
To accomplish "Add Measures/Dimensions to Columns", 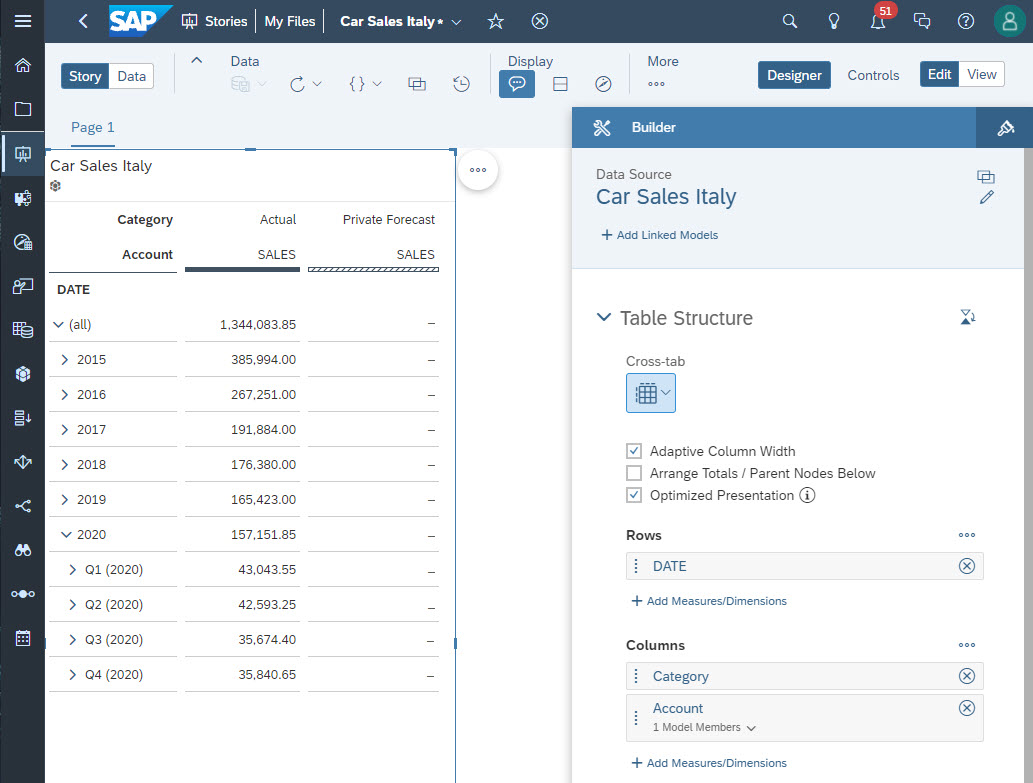I will point(709,763).
